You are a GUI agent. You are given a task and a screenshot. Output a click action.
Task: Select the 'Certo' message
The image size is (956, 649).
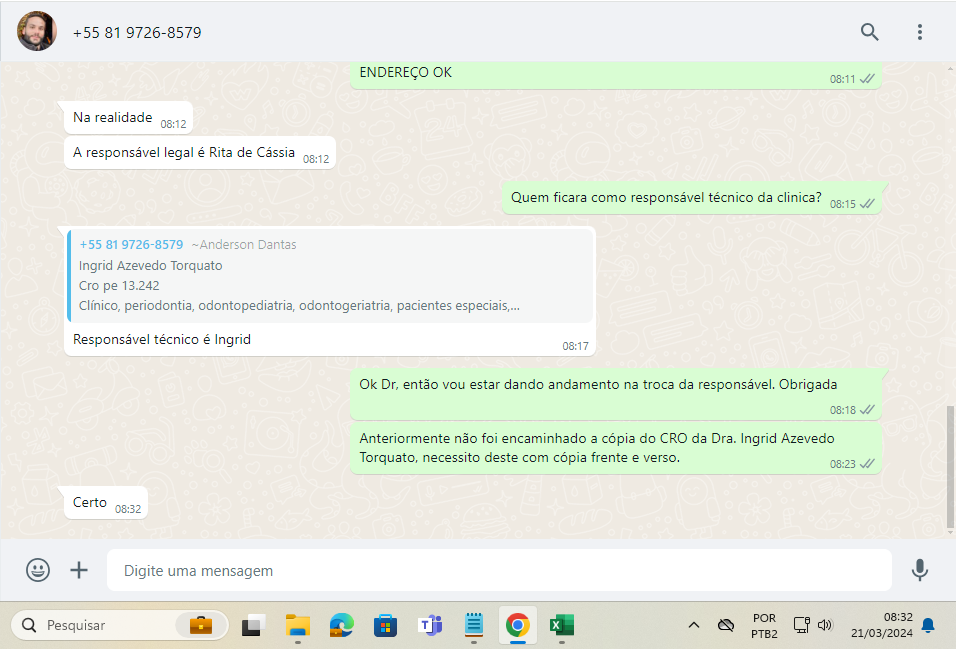[x=105, y=503]
